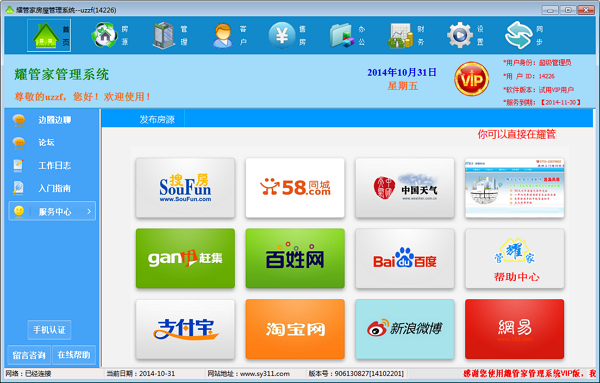Open the 百姓网 tile
600x383 pixels.
point(295,258)
